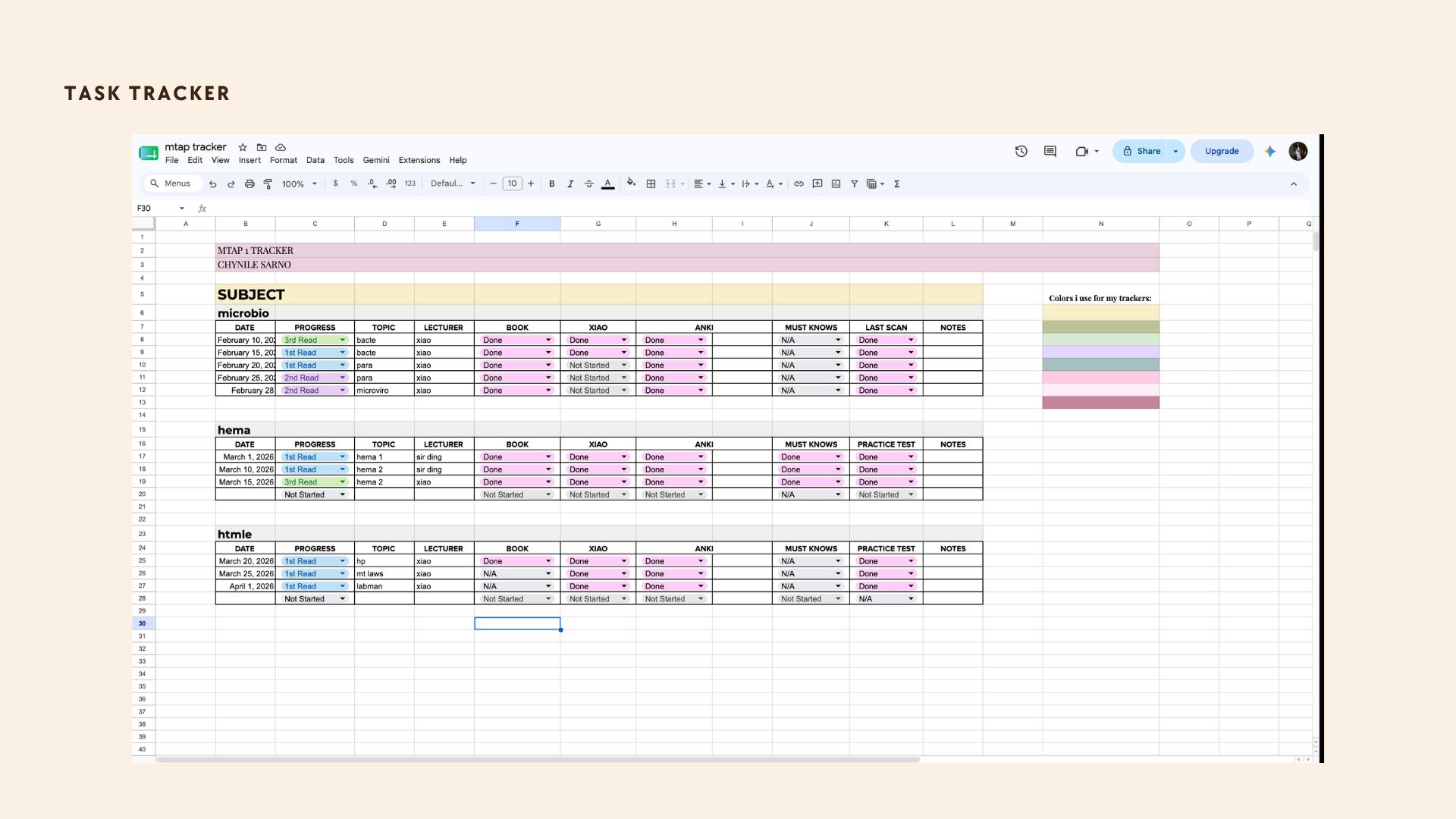
Task: Open the comments speech bubble icon
Action: click(1050, 152)
